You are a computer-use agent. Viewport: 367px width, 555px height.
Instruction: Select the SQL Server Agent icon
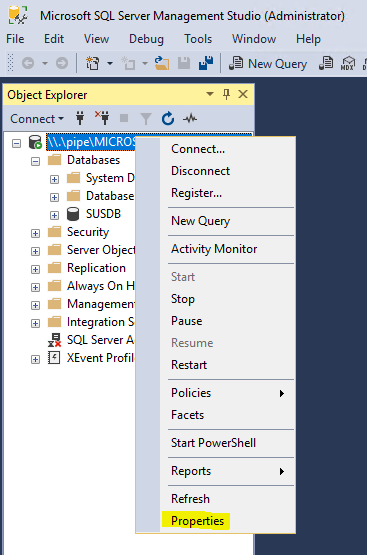[55, 340]
